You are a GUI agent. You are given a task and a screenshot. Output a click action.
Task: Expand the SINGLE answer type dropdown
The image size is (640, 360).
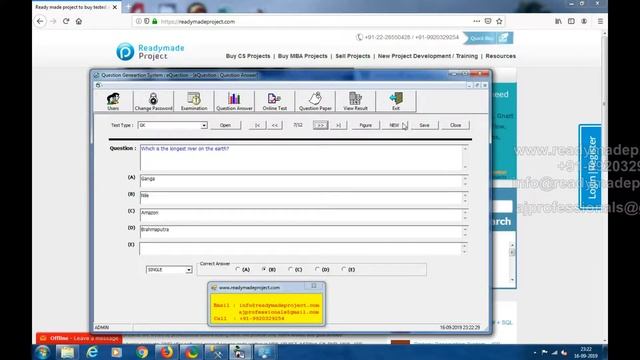coord(189,270)
